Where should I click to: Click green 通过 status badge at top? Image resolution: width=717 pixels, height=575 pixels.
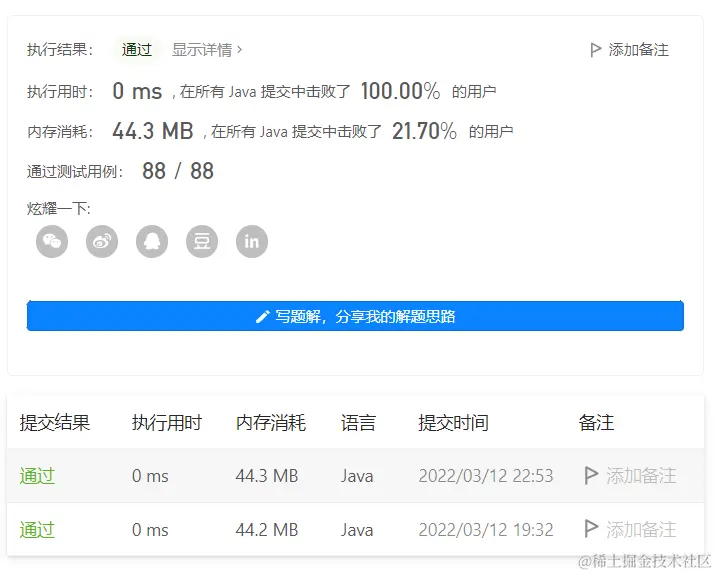(x=137, y=49)
